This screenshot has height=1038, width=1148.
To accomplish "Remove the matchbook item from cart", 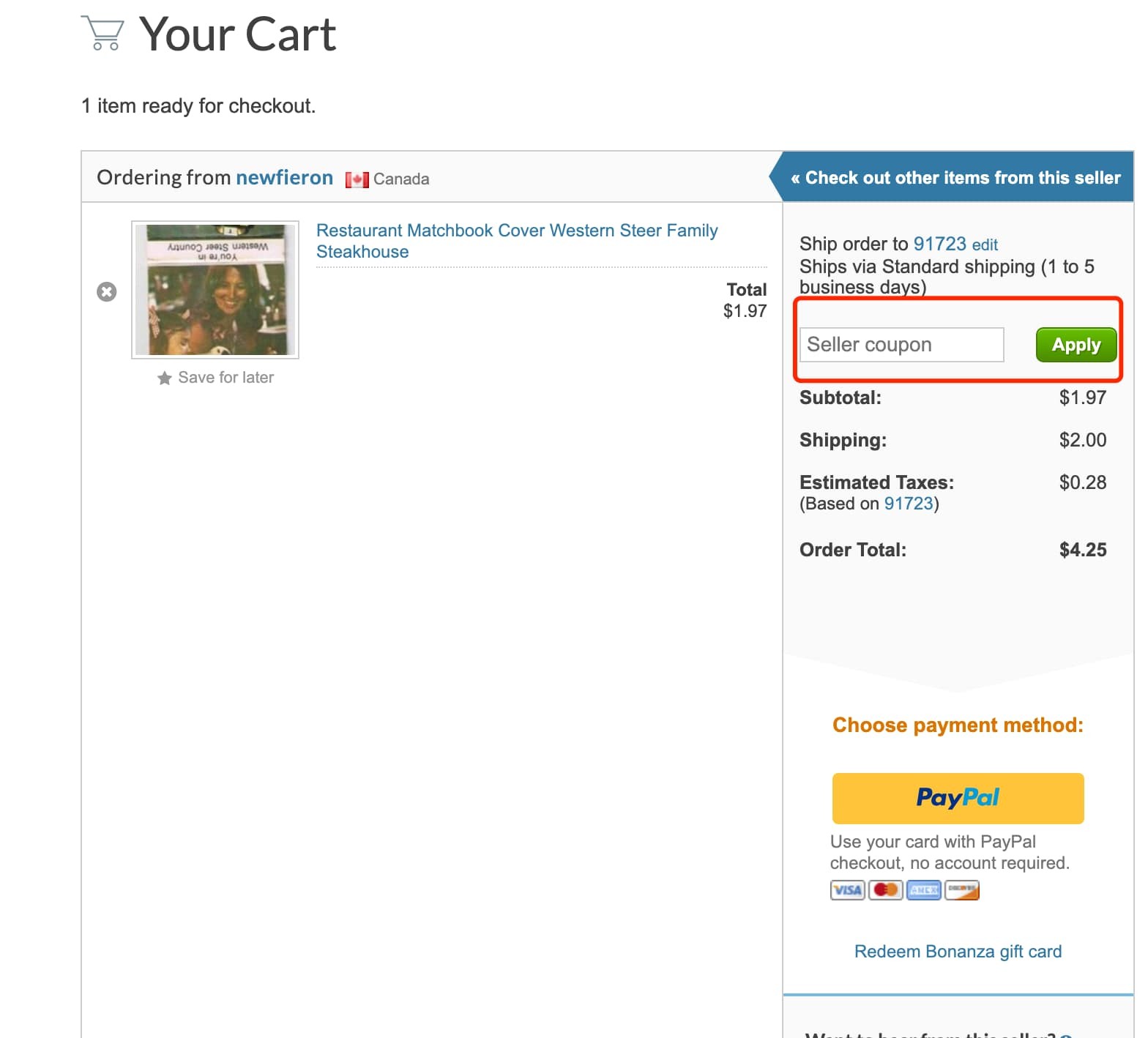I will tap(107, 291).
